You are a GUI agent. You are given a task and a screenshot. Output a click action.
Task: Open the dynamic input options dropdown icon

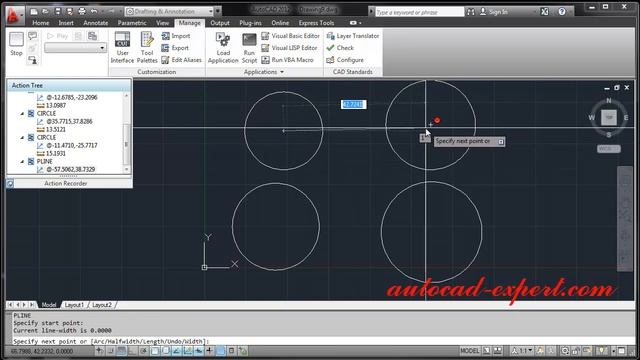coord(501,142)
